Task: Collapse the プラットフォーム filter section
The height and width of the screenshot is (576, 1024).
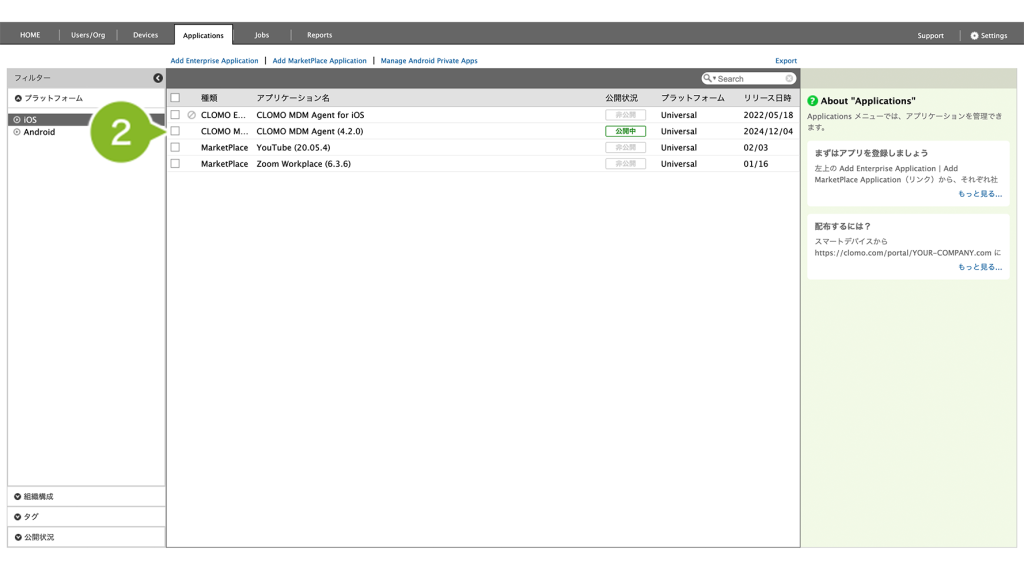Action: click(x=18, y=98)
